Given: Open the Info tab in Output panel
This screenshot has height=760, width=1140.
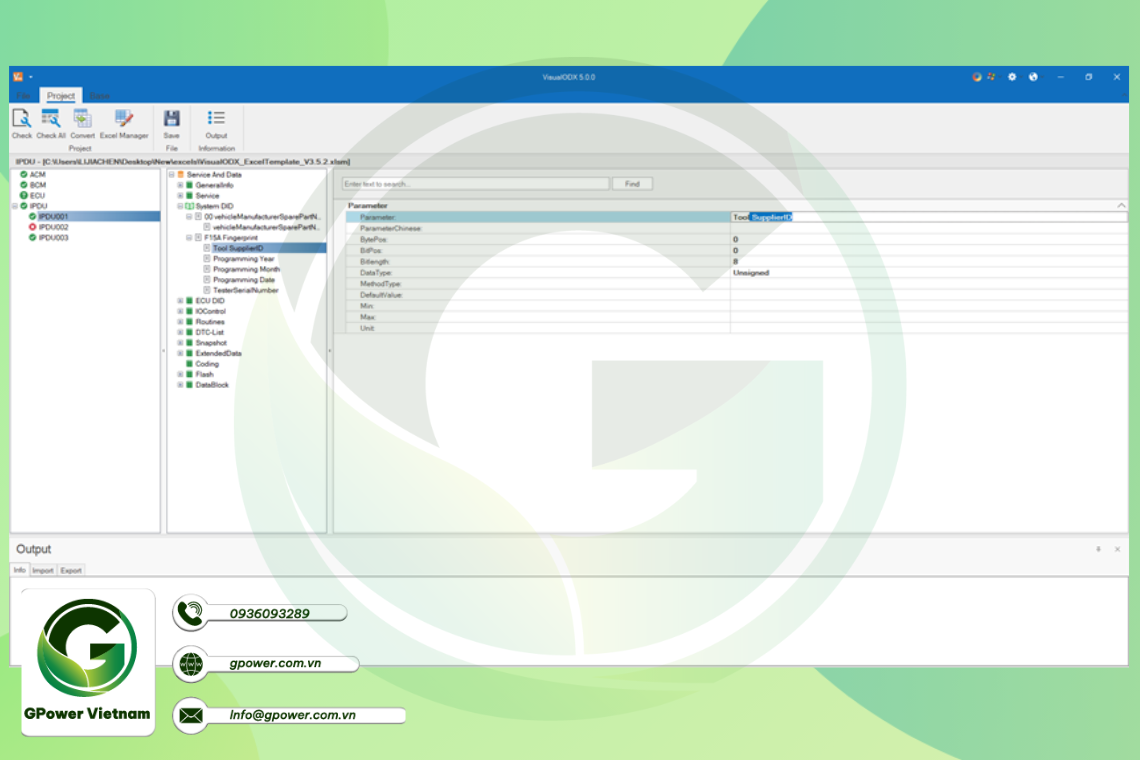Looking at the screenshot, I should (x=20, y=570).
